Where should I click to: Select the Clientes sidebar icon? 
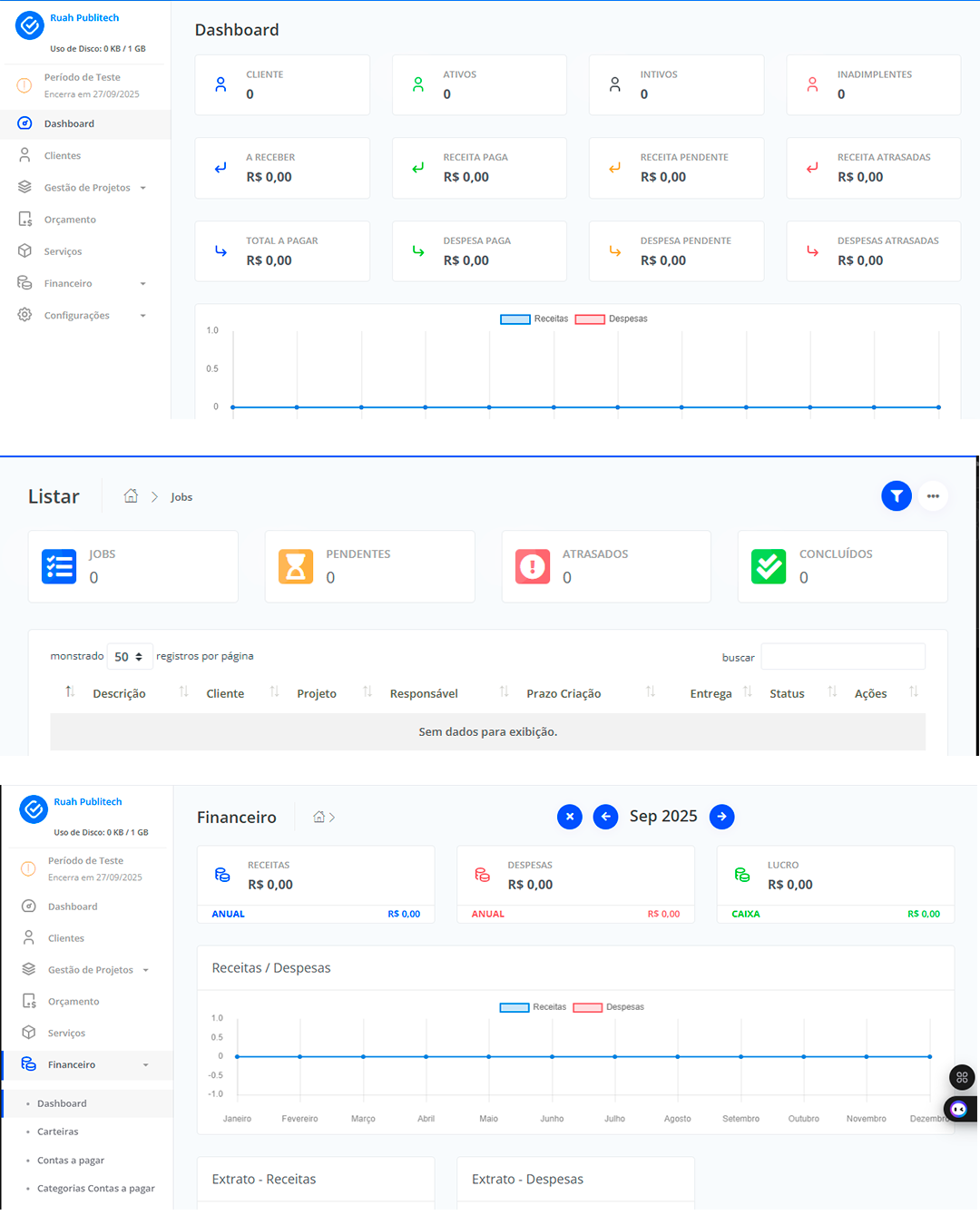point(24,155)
